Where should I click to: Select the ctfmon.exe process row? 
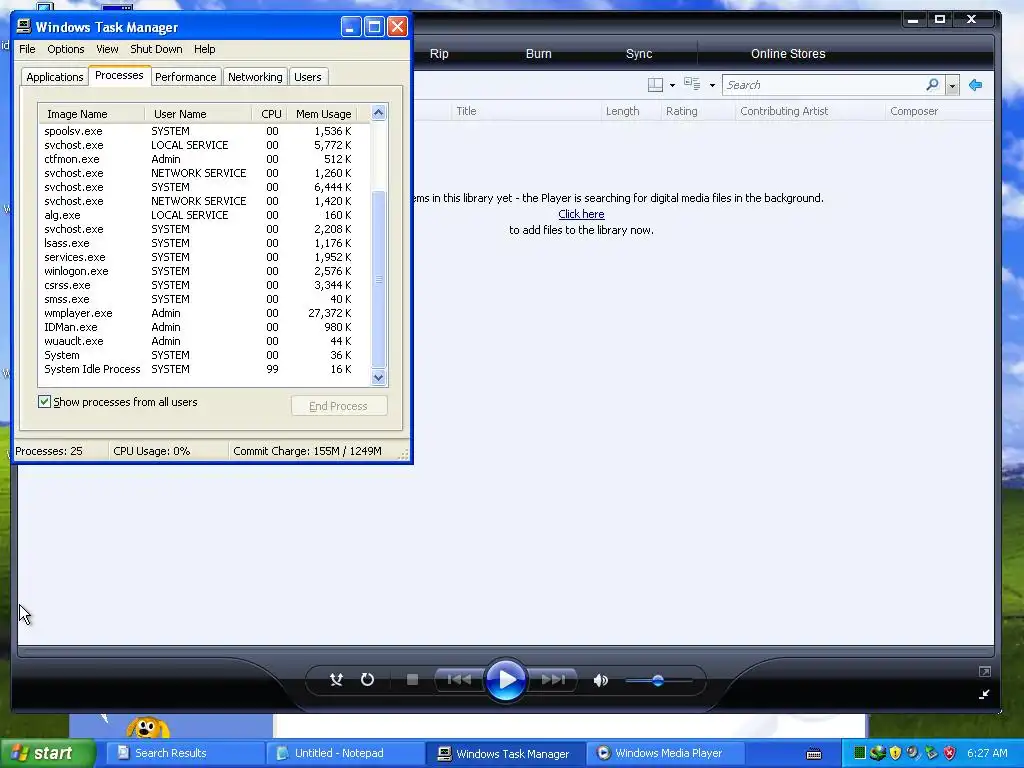[204, 159]
